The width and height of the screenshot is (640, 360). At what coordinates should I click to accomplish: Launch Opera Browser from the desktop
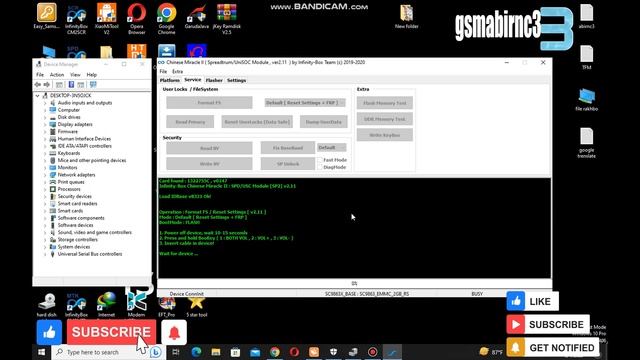(137, 18)
